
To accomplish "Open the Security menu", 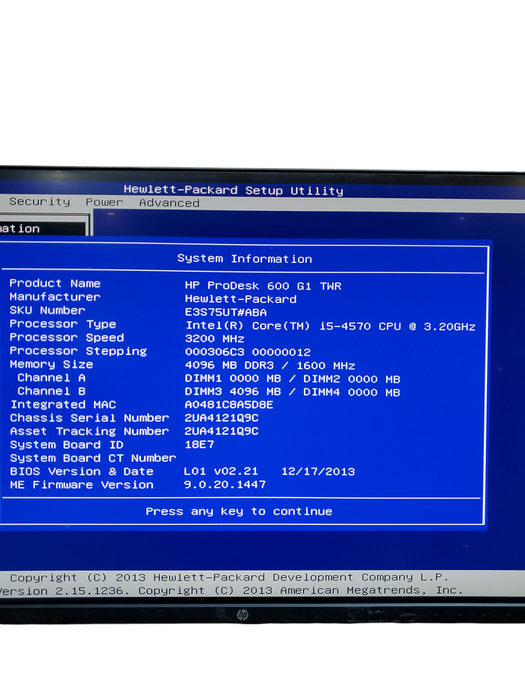I will [40, 202].
